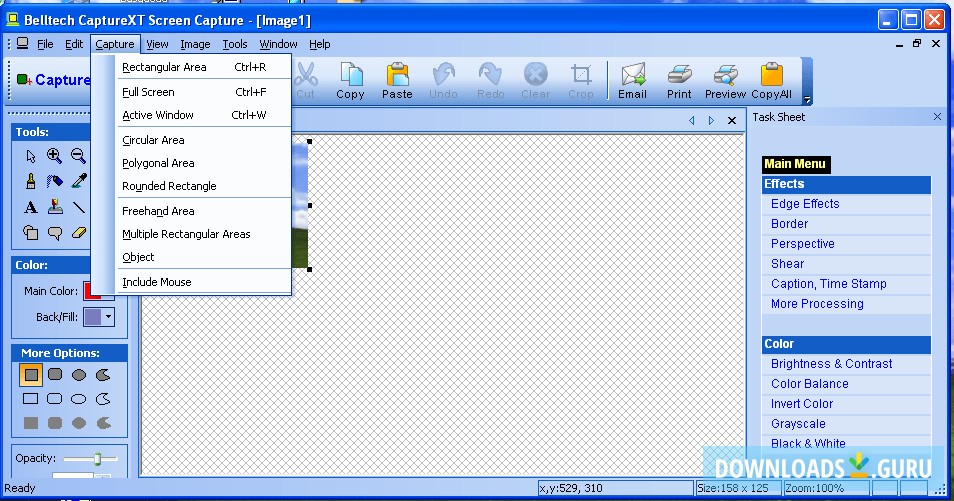Select gray filled ellipse shape option

[x=79, y=422]
